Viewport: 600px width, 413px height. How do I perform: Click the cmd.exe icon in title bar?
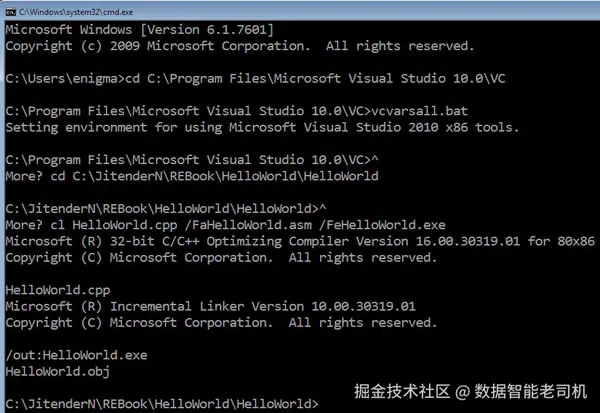point(10,12)
